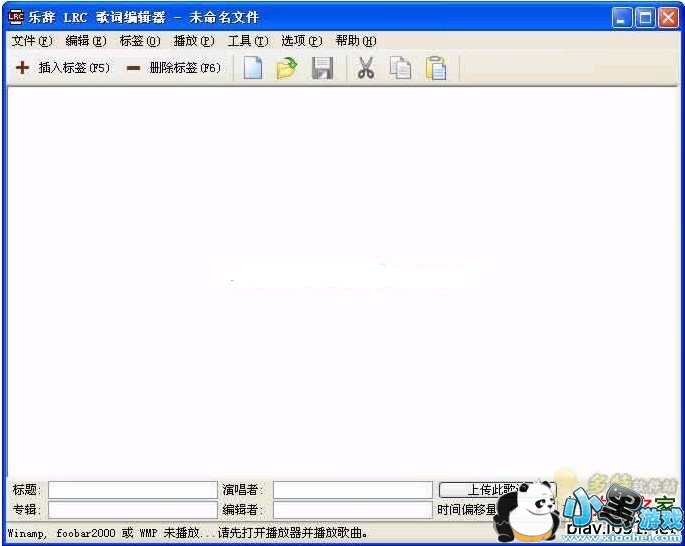Open the 标签(O) menu
This screenshot has width=685, height=546.
pos(140,41)
